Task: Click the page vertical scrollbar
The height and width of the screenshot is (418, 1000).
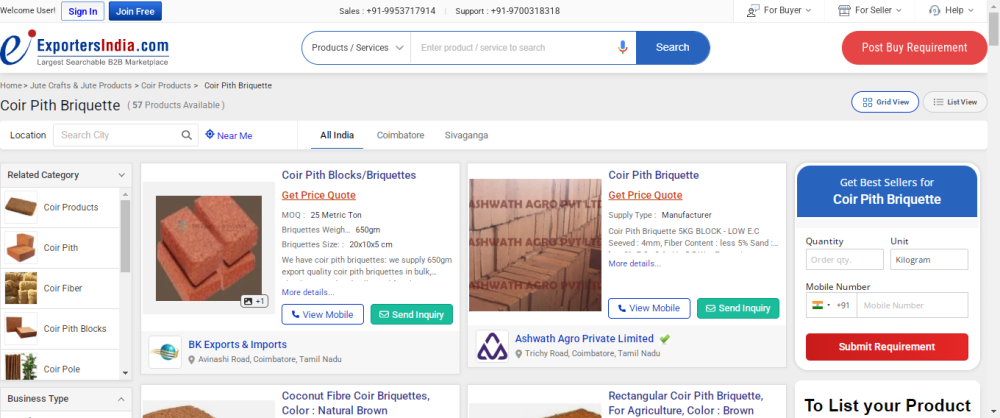Action: pyautogui.click(x=994, y=29)
